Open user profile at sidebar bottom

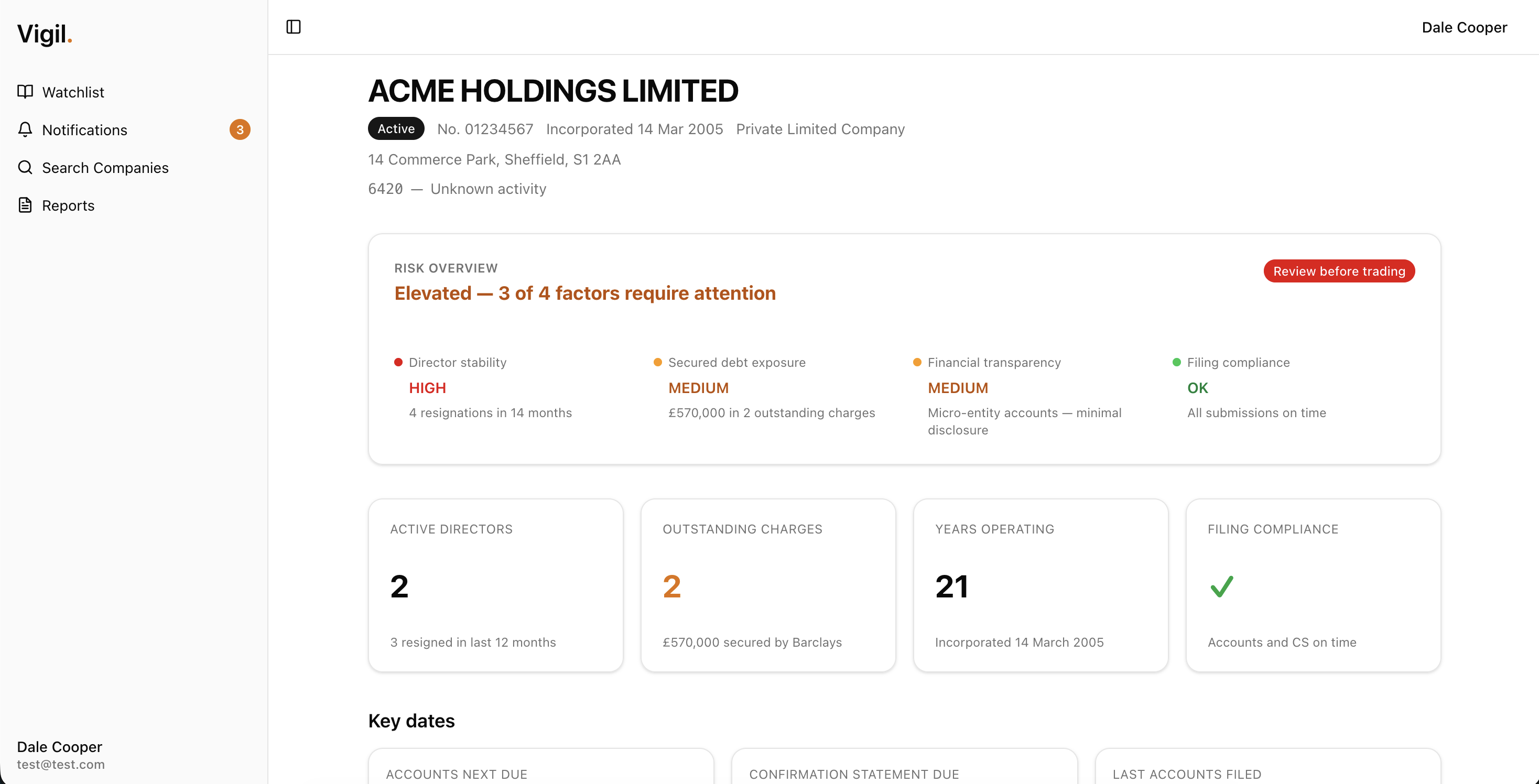[60, 755]
